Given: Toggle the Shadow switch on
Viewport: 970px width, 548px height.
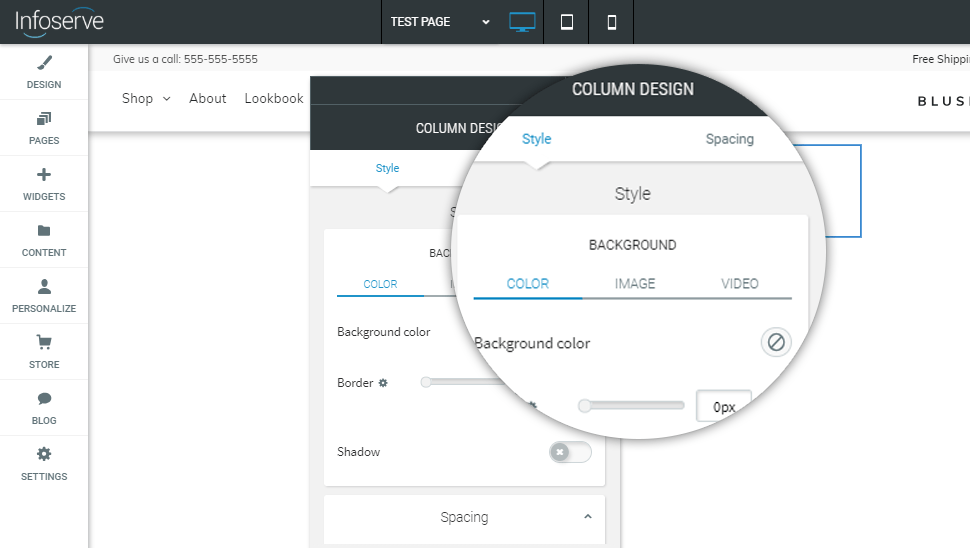Looking at the screenshot, I should coord(570,452).
